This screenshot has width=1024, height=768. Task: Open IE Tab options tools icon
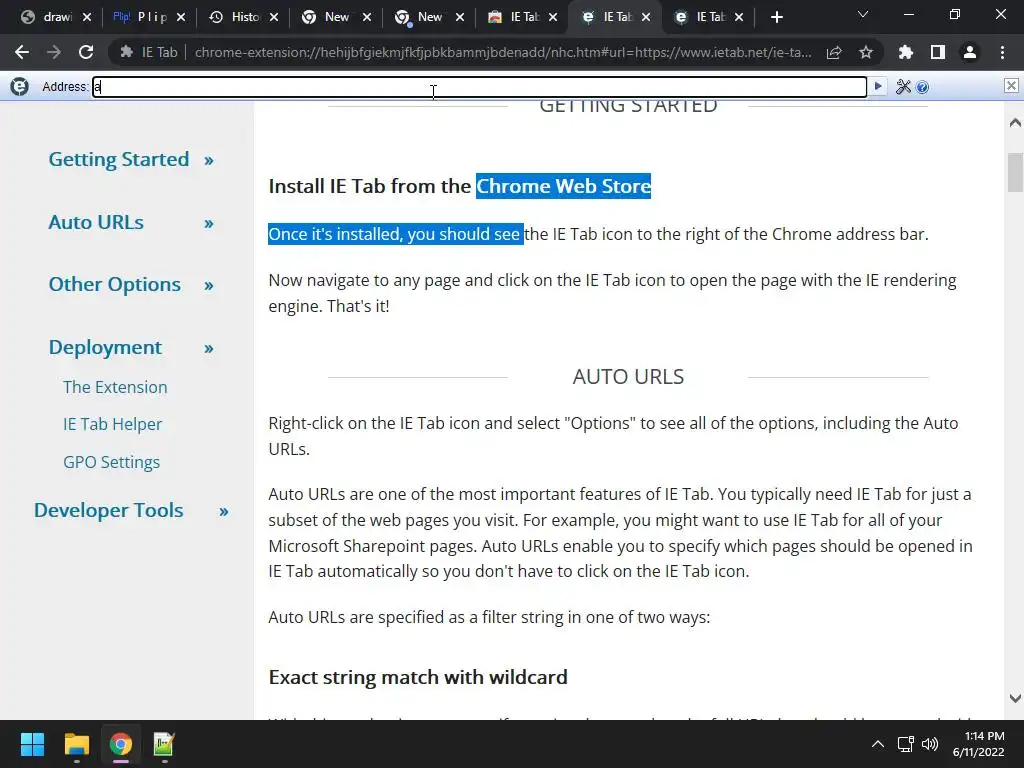pos(903,86)
